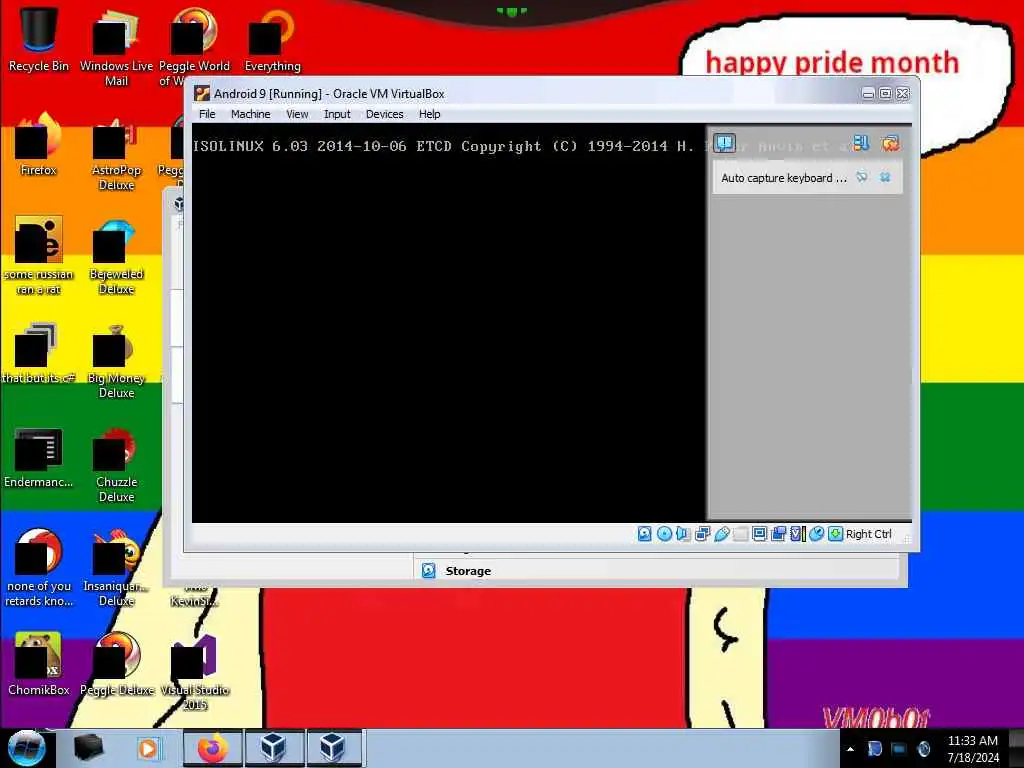
Task: Click inside the black VM guest screen
Action: [448, 323]
